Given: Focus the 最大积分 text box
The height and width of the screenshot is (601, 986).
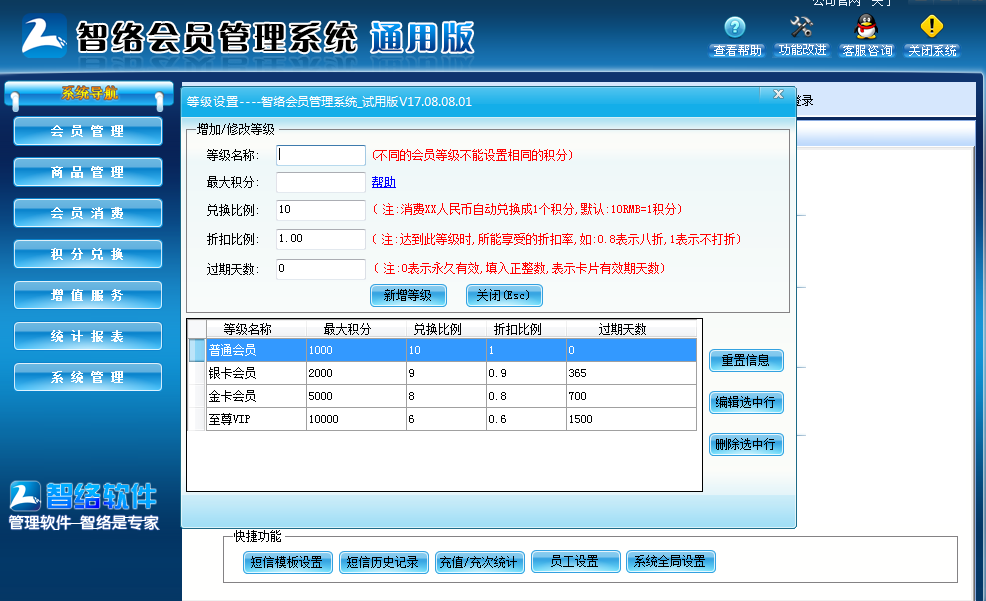Looking at the screenshot, I should pyautogui.click(x=321, y=182).
